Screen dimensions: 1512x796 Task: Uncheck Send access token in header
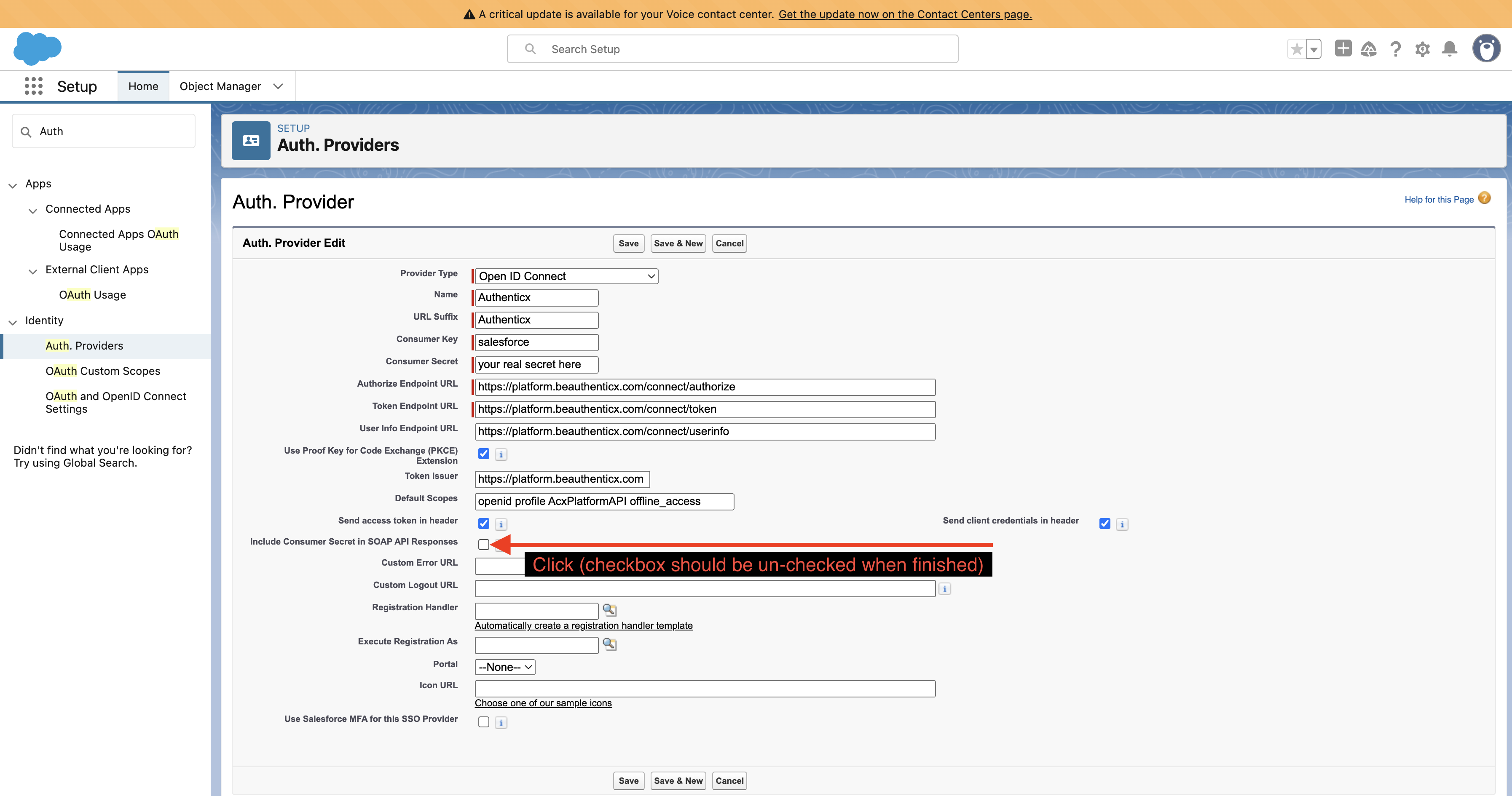coord(484,524)
